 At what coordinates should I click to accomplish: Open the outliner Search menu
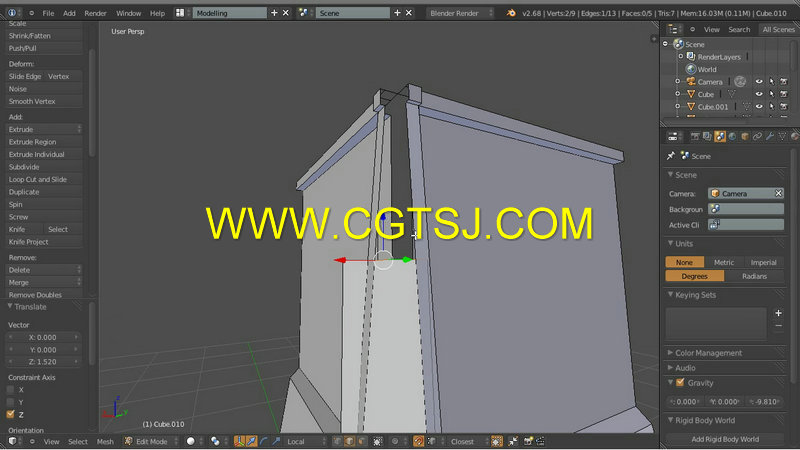(739, 30)
